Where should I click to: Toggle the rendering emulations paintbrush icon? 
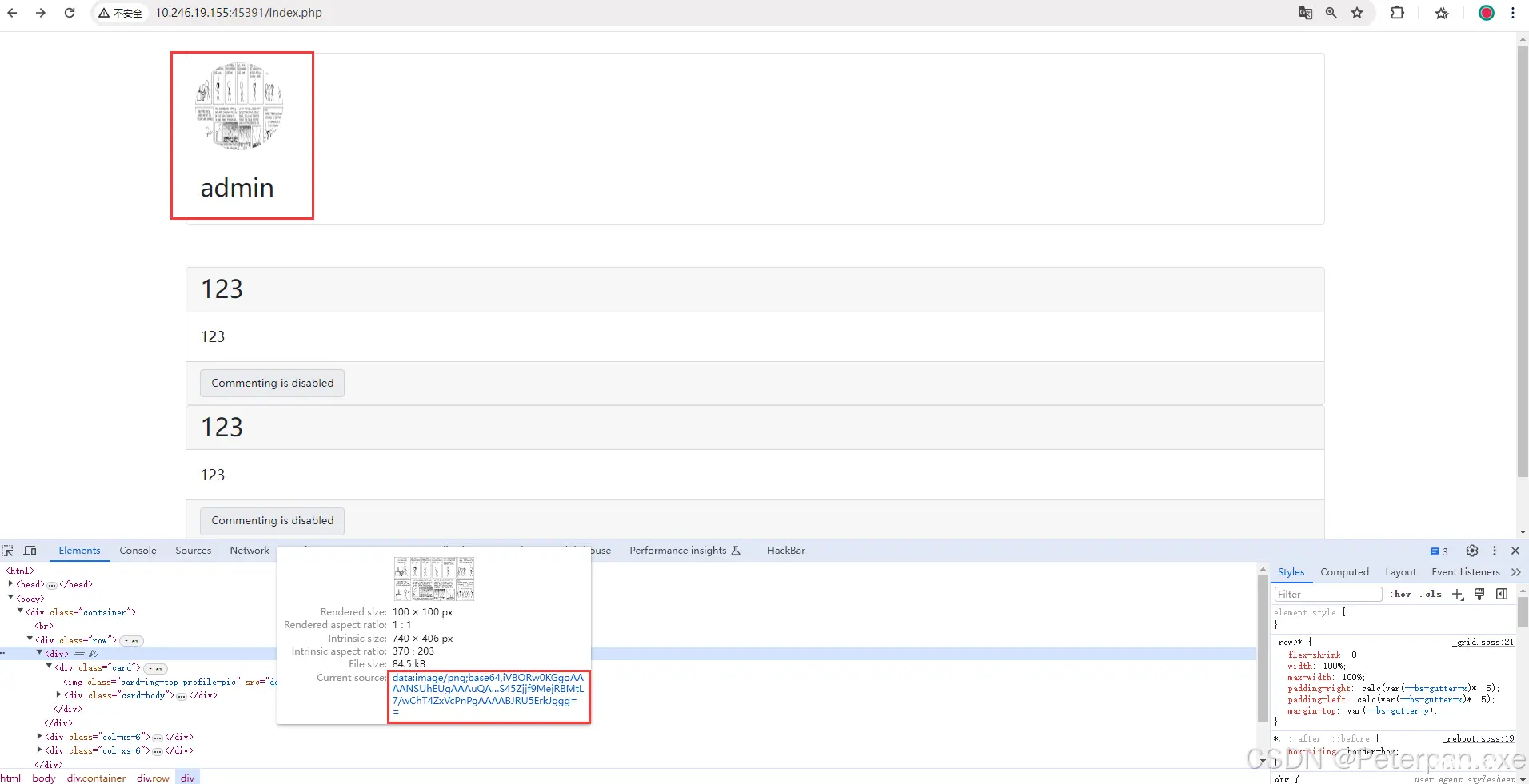pyautogui.click(x=1479, y=594)
